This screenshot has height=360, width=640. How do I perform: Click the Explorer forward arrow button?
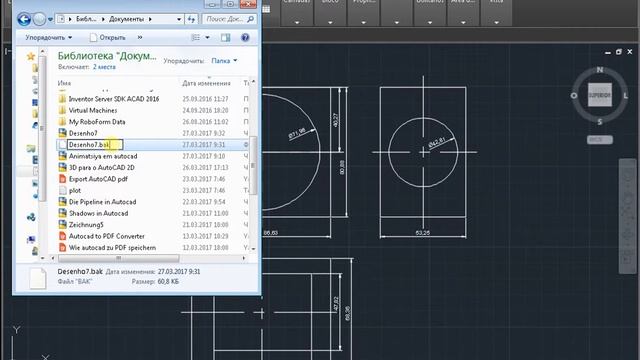tap(39, 19)
